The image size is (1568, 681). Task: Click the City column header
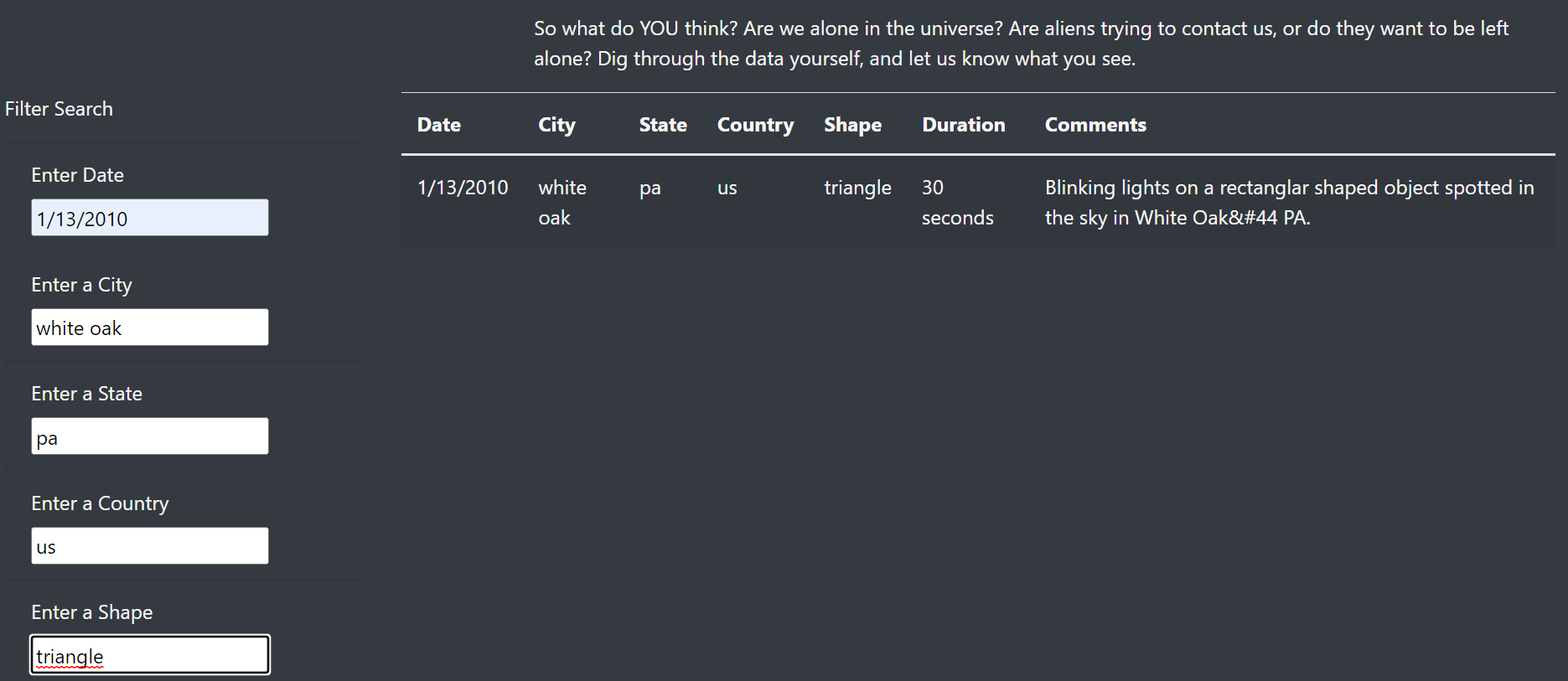point(556,125)
